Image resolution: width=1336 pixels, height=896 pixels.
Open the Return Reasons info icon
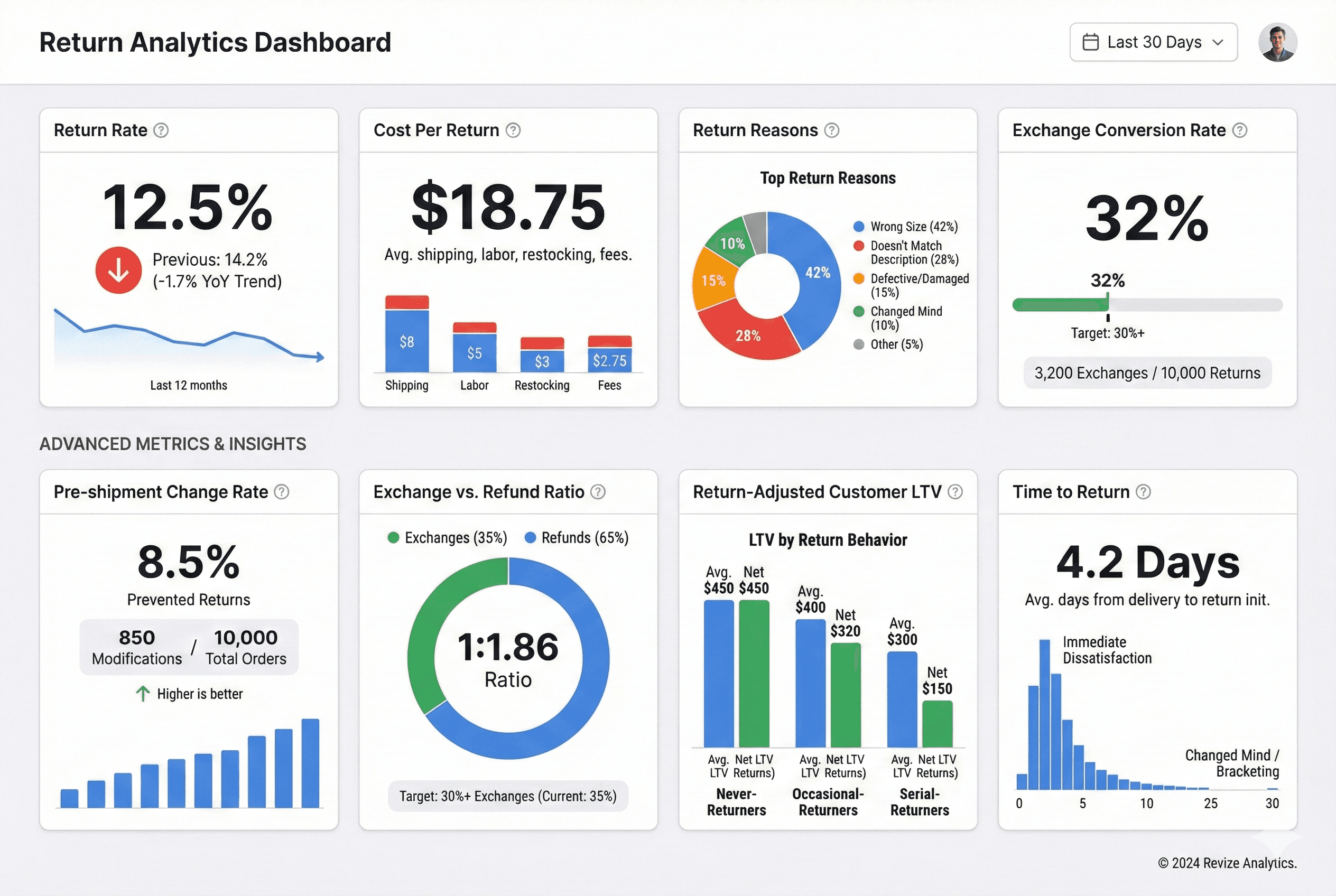coord(832,130)
